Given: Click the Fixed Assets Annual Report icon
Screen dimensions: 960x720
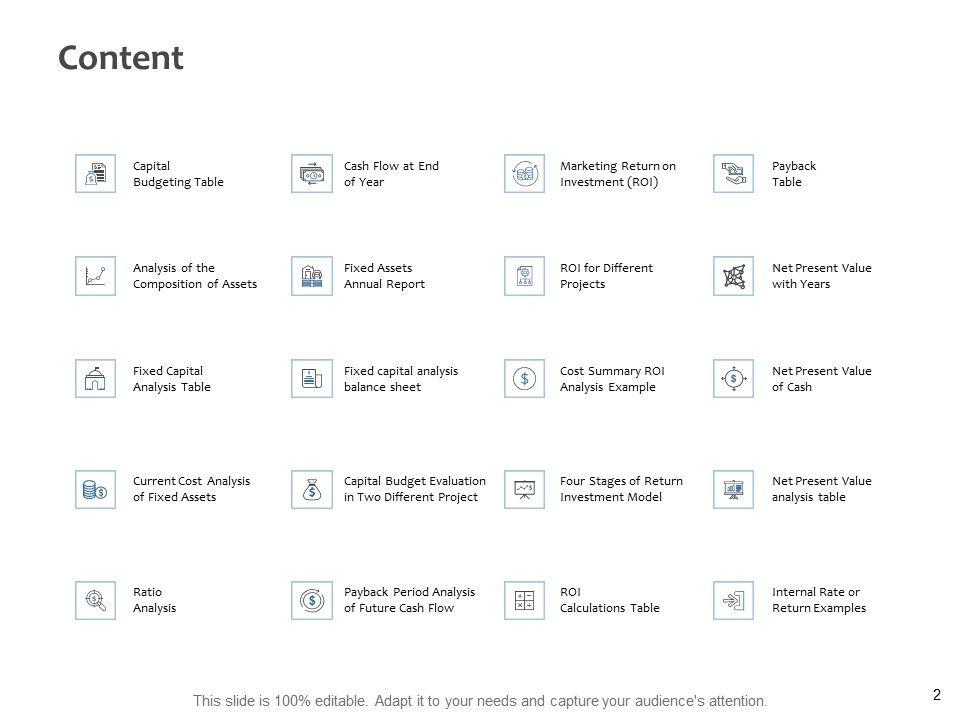Looking at the screenshot, I should [312, 276].
